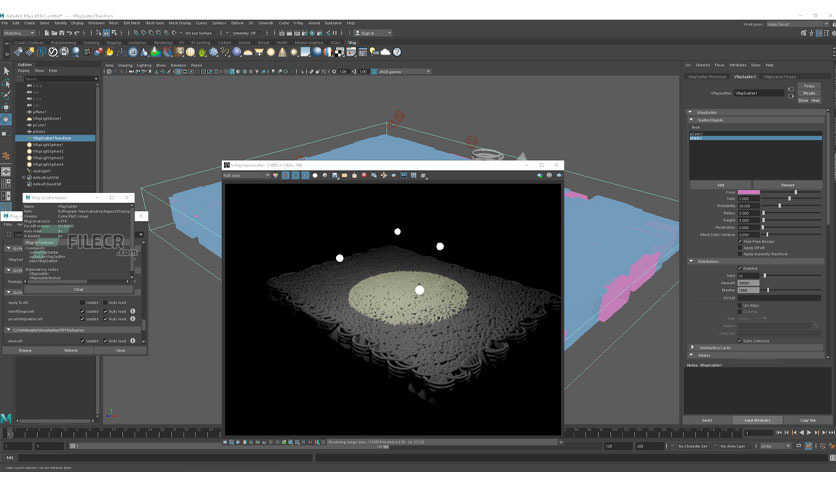The image size is (836, 484).
Task: Select VRayScatter1Transform in the Outliner
Action: pyautogui.click(x=55, y=138)
